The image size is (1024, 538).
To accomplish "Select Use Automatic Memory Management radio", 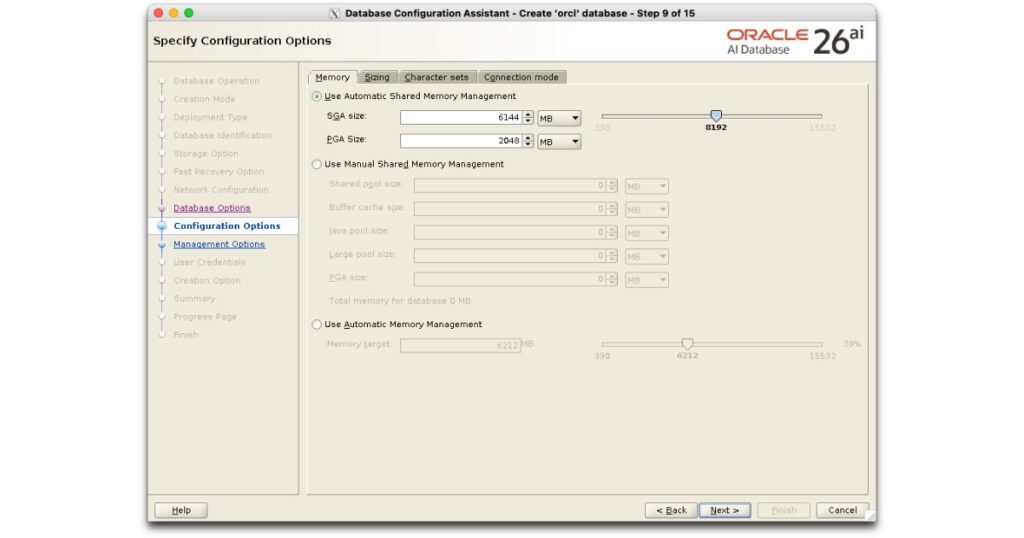I will pos(317,324).
